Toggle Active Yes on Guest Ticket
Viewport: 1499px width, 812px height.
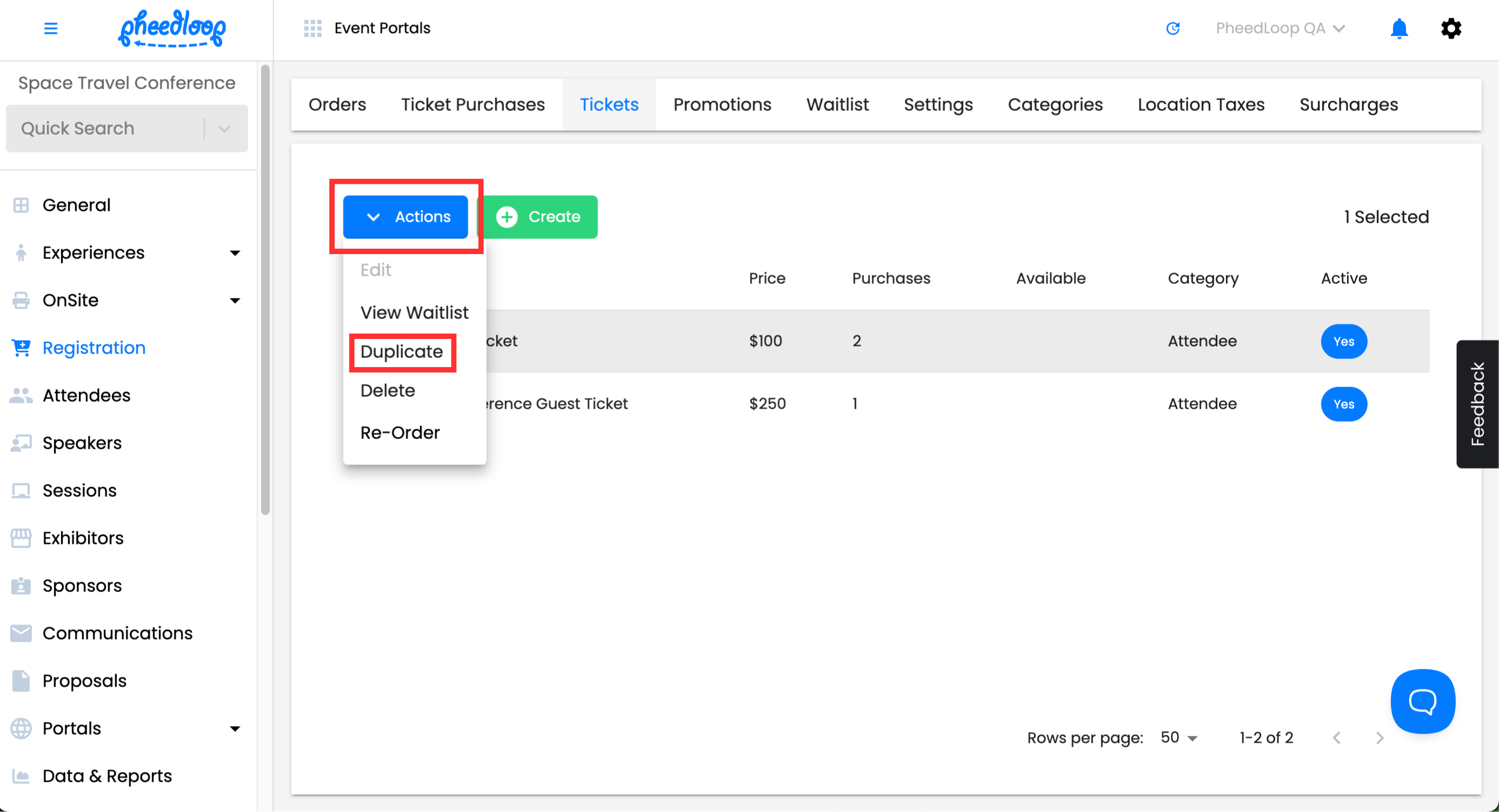1343,404
